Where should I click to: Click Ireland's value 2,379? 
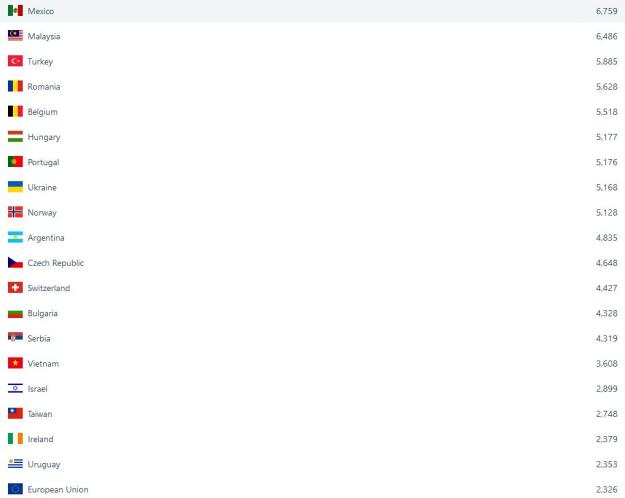[x=606, y=439]
